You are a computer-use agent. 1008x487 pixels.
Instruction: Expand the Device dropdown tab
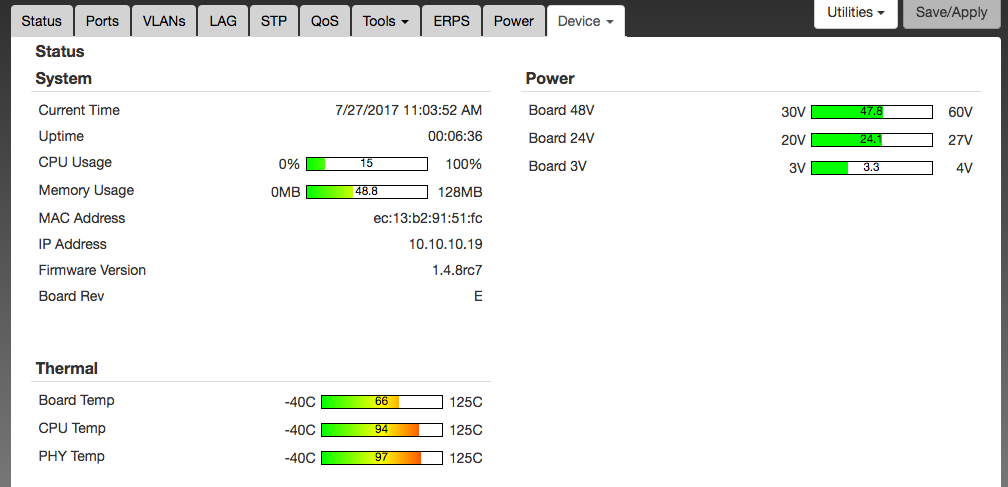(585, 21)
